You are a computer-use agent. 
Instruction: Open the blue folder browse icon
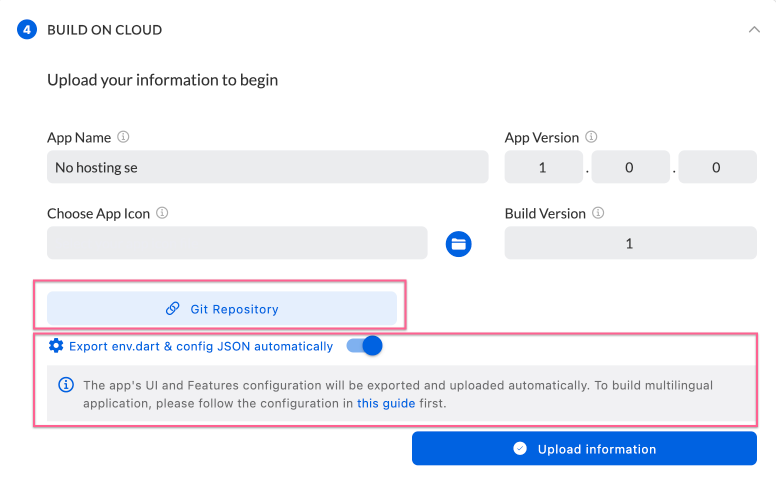click(458, 243)
